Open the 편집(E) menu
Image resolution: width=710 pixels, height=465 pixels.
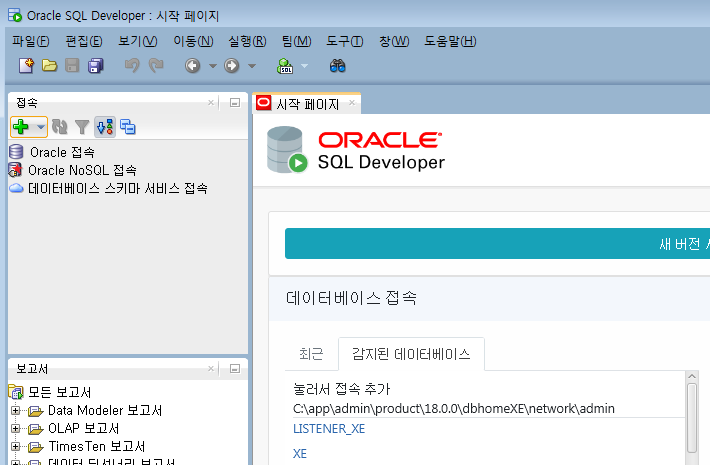(x=84, y=41)
